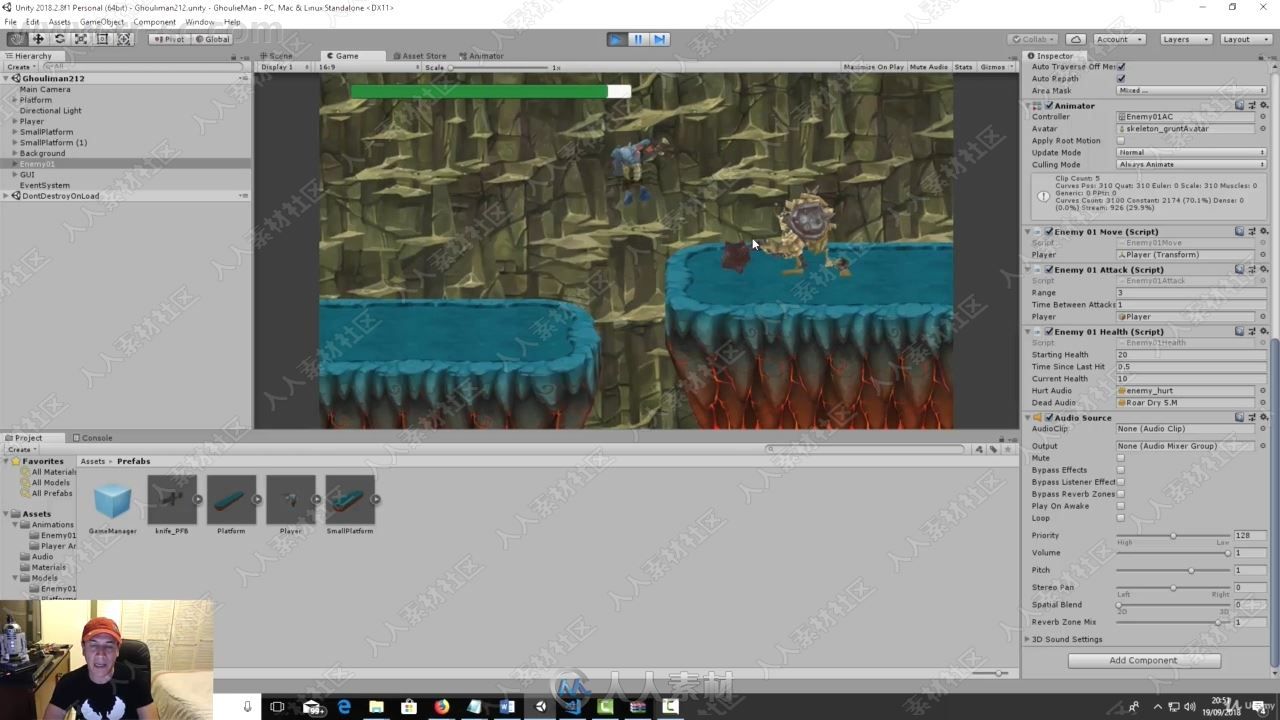Enable the Mute checkbox

coord(1121,458)
